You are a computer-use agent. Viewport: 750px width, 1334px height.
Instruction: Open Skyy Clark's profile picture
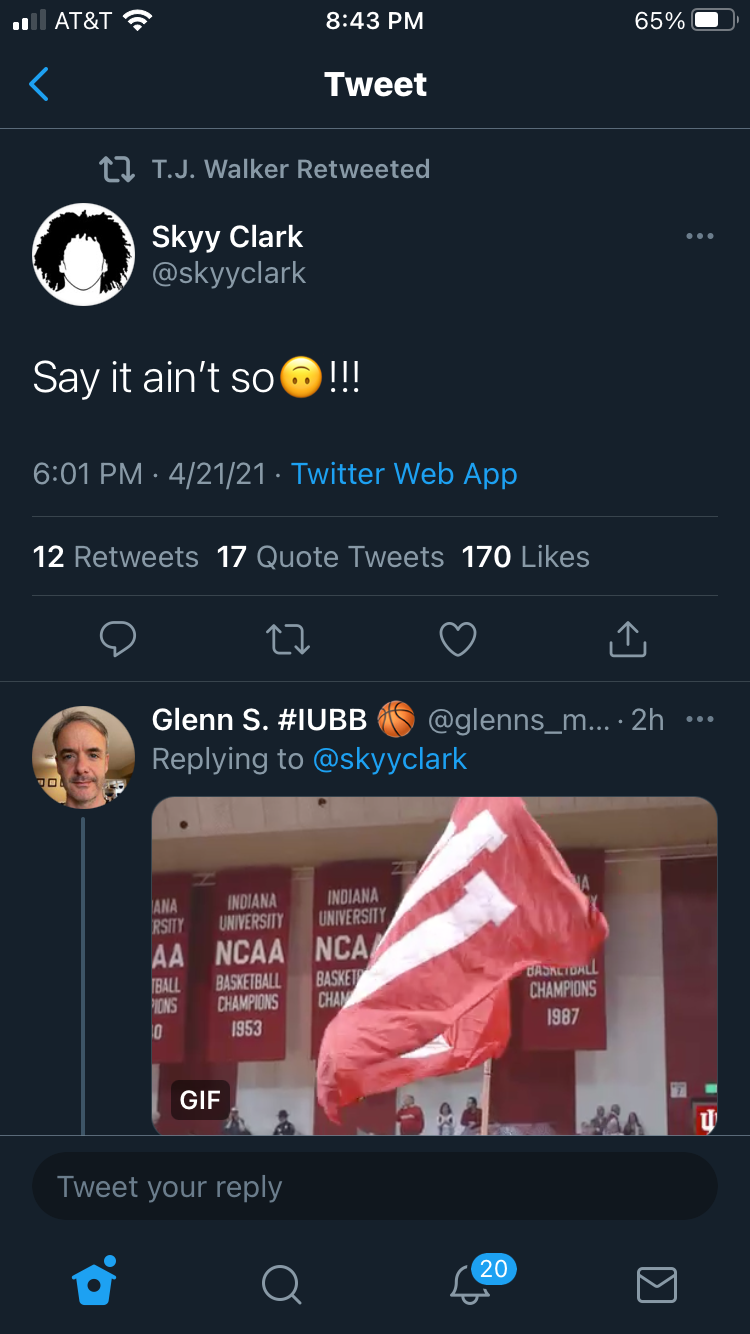(x=83, y=254)
